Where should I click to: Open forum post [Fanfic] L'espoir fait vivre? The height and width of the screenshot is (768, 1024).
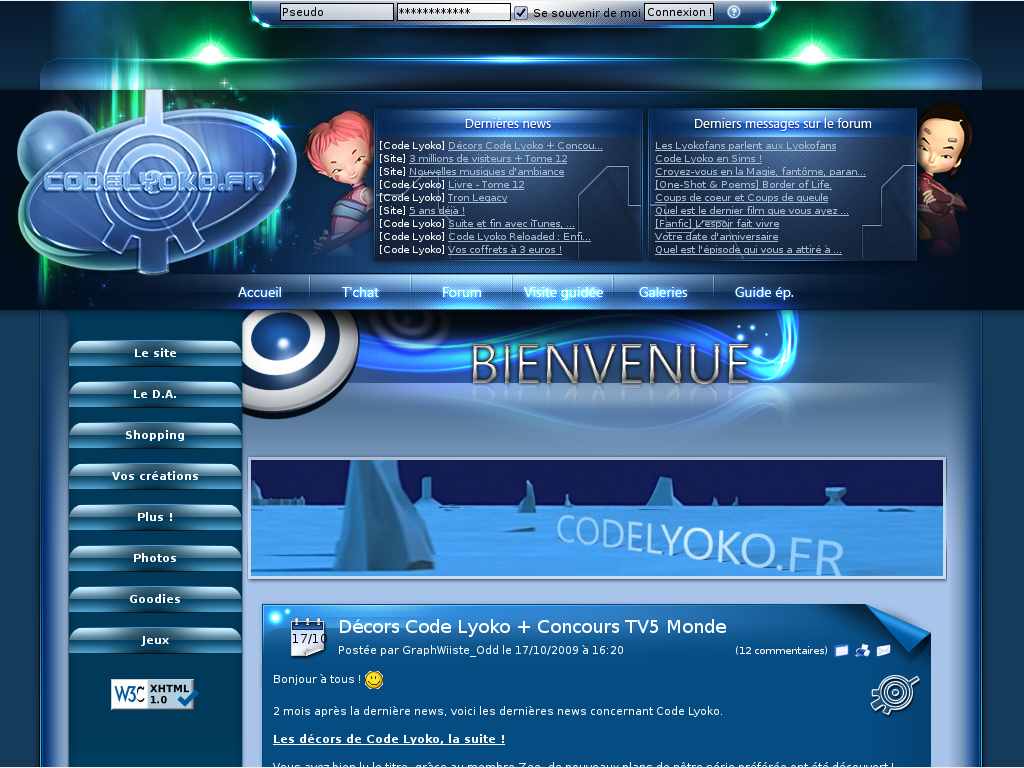[717, 224]
